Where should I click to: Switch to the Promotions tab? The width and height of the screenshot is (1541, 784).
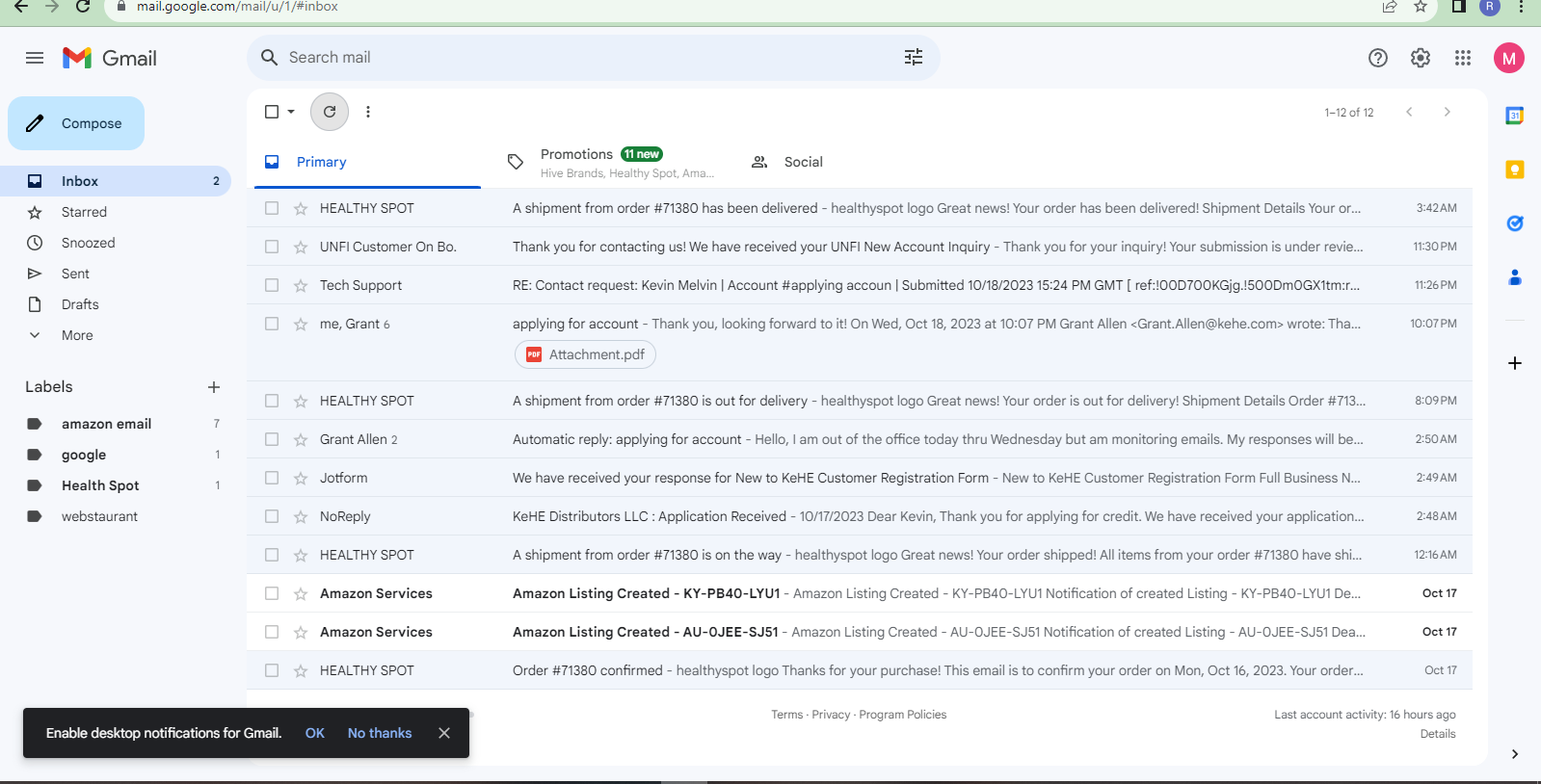point(612,162)
